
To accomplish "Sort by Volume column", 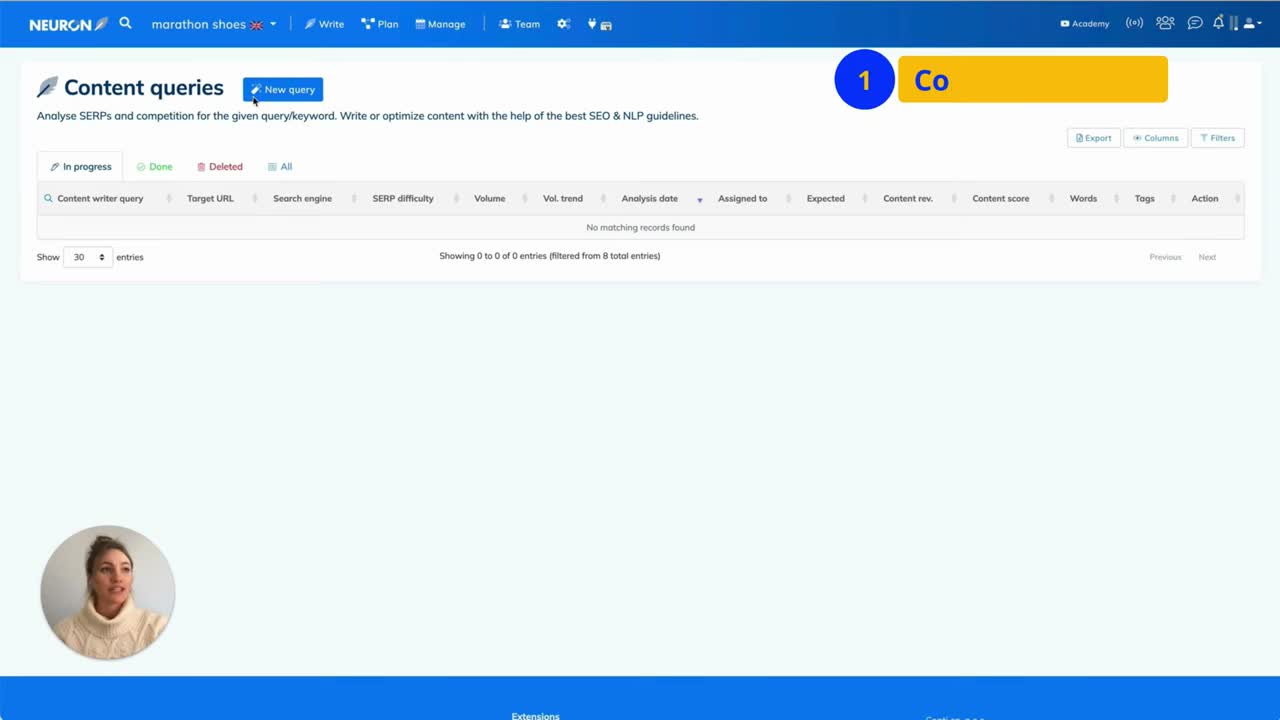I will [497, 198].
